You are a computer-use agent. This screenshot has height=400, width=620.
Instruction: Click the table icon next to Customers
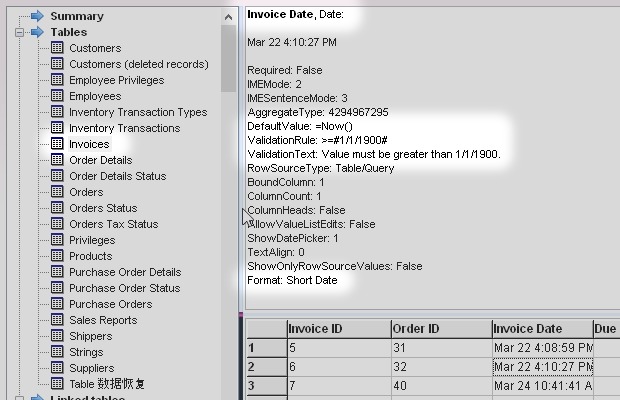click(57, 48)
